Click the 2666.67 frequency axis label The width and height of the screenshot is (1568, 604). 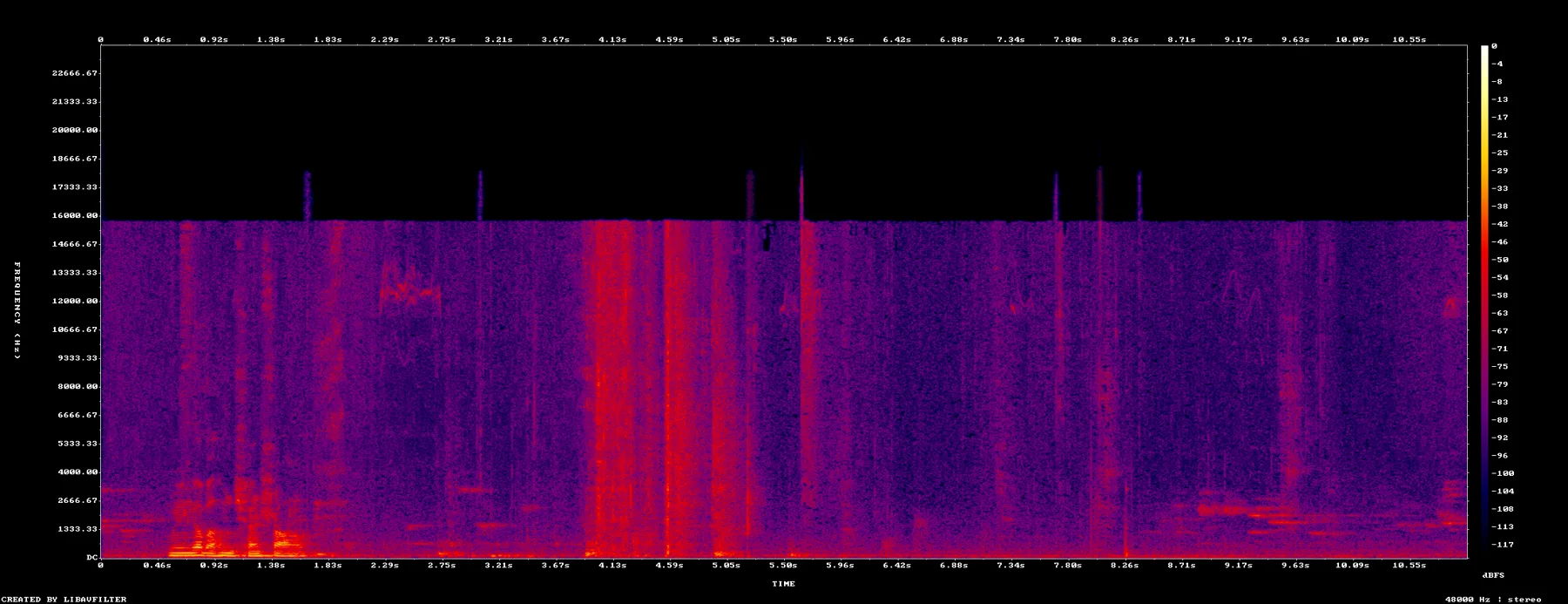point(78,501)
